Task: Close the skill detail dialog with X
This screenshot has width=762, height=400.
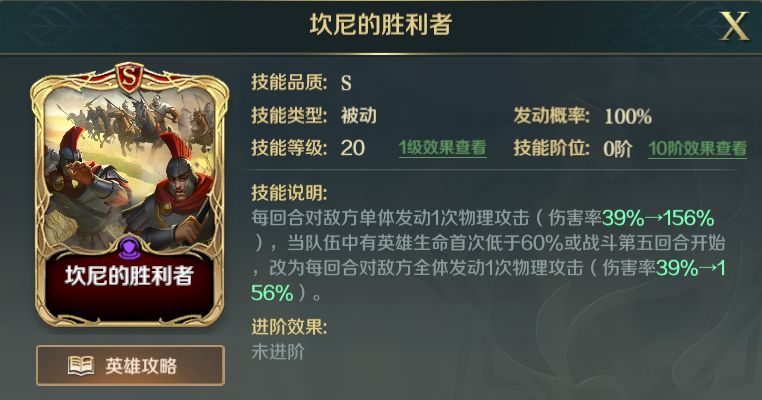Action: pos(734,26)
